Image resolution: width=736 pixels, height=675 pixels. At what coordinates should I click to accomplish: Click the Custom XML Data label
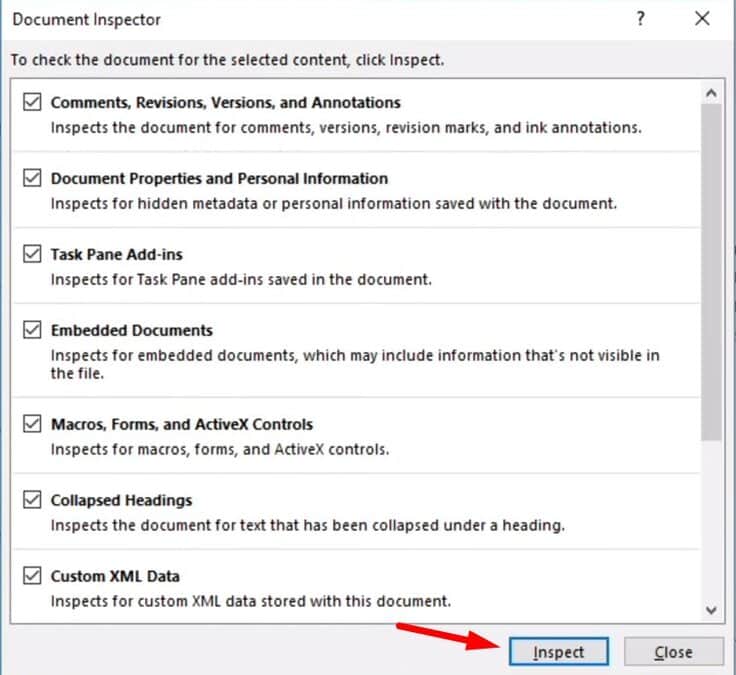pos(115,576)
